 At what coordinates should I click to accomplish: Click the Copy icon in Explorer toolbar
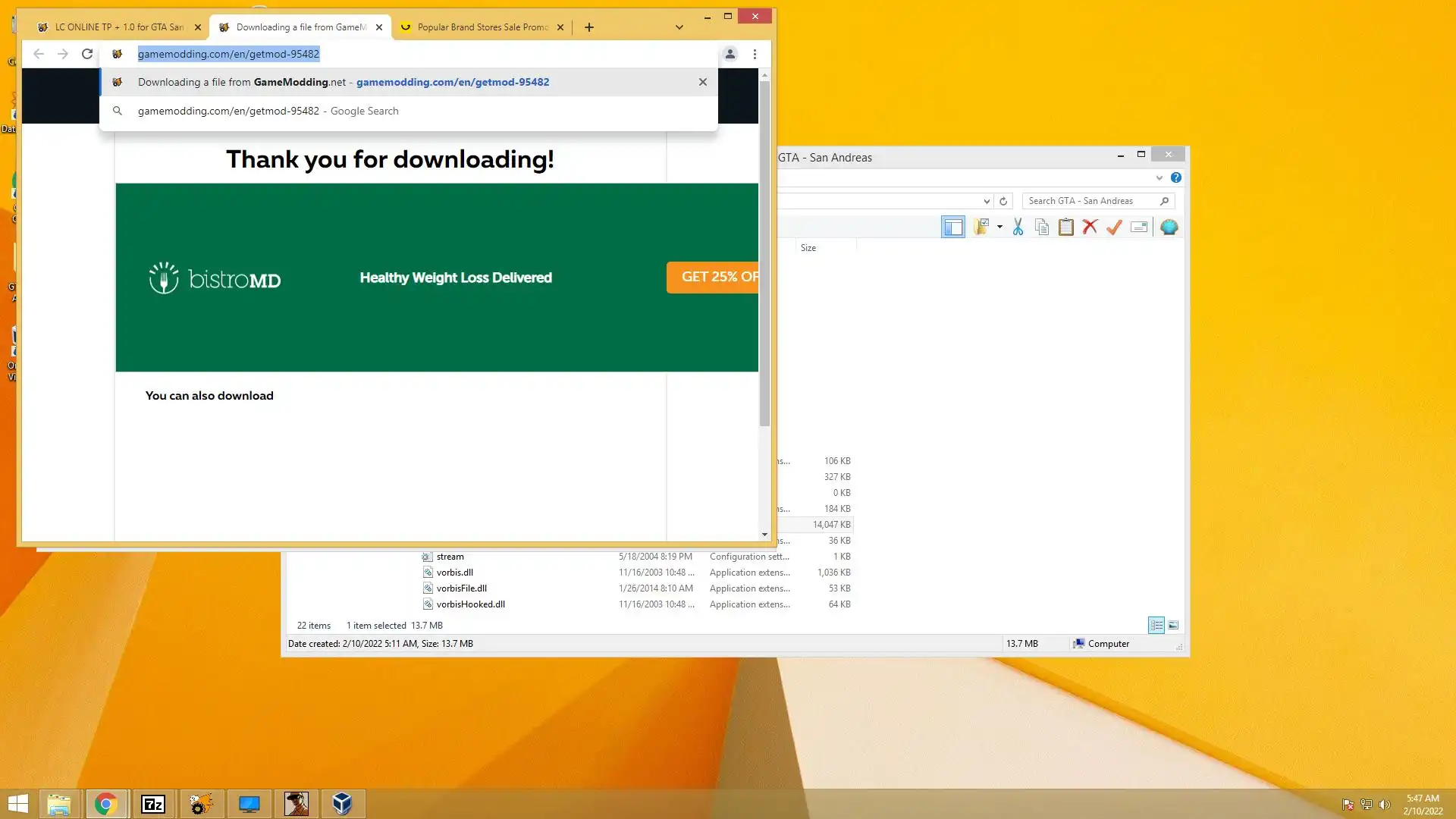pos(1042,227)
